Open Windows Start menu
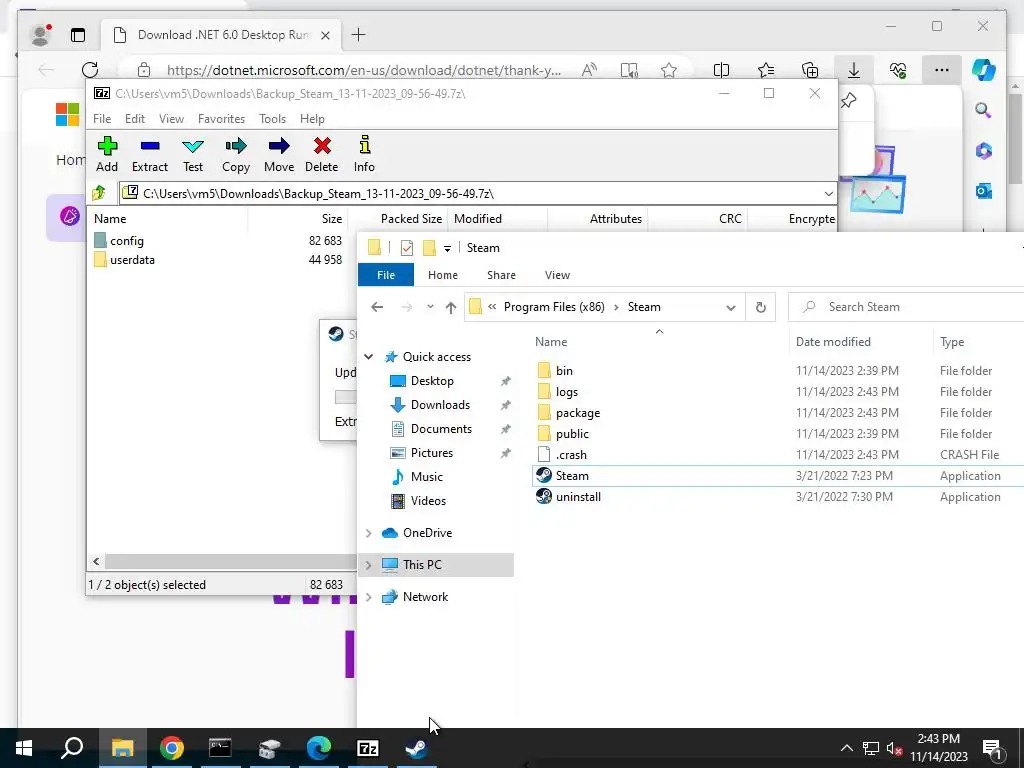 24,748
